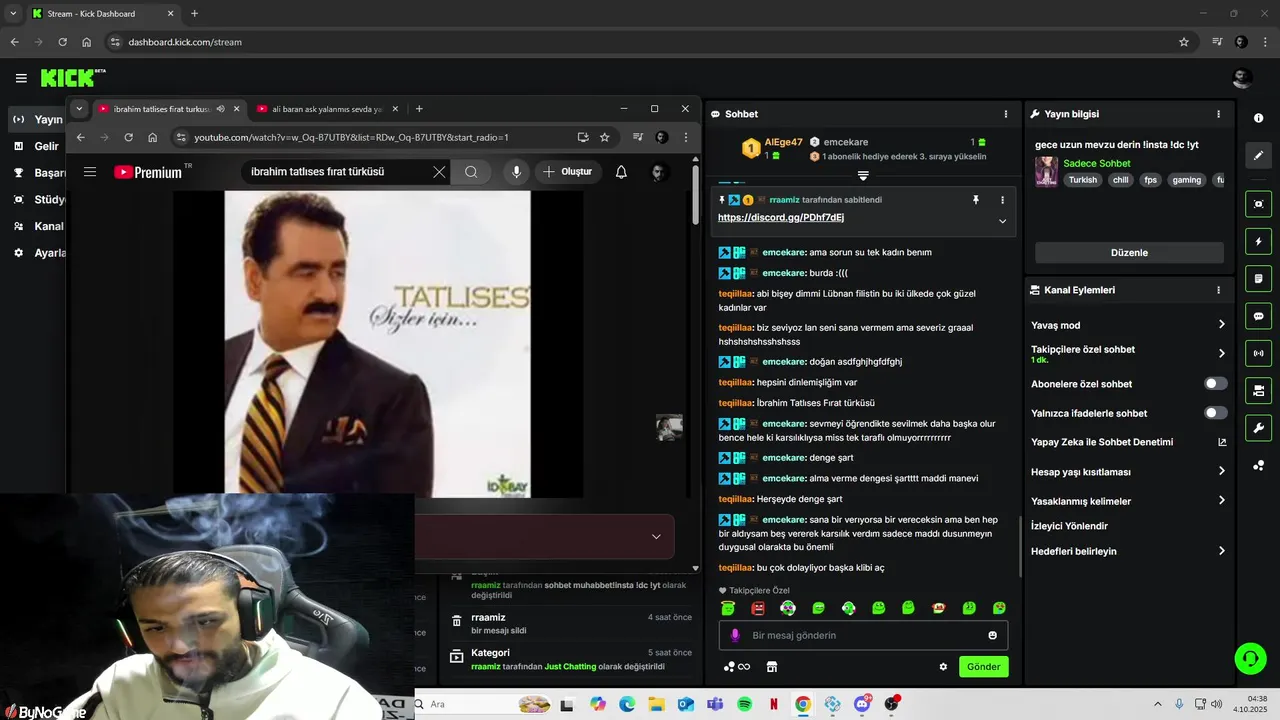The width and height of the screenshot is (1280, 720).
Task: Clear the YouTube search text
Action: (439, 172)
